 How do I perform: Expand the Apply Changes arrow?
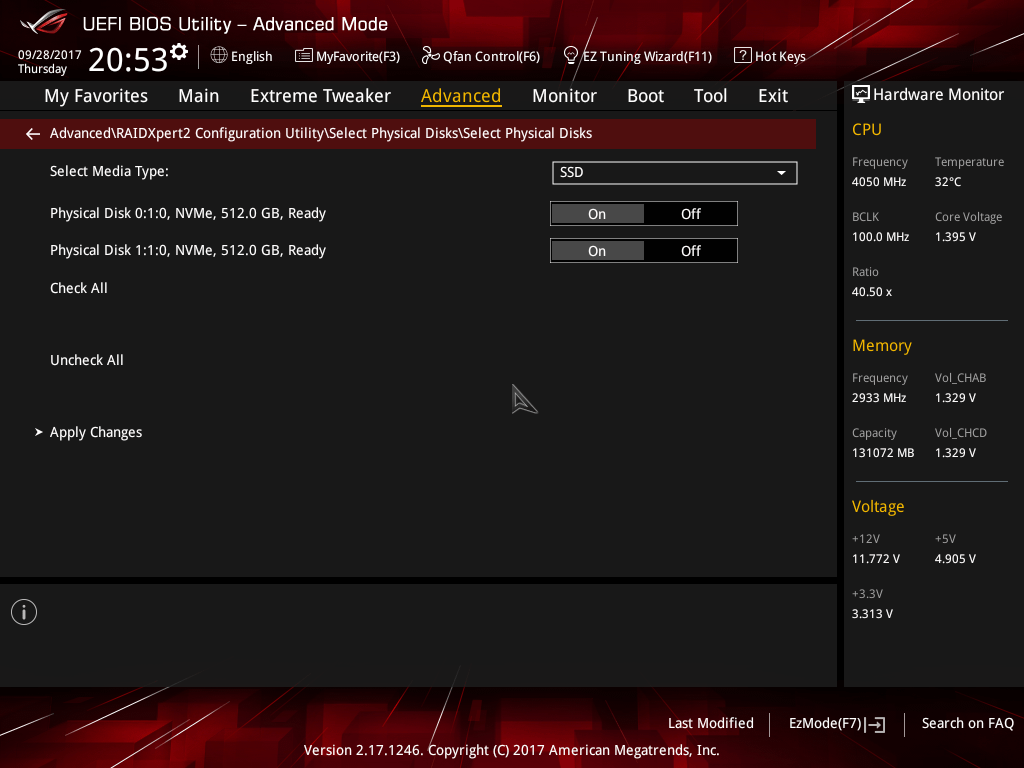coord(39,432)
